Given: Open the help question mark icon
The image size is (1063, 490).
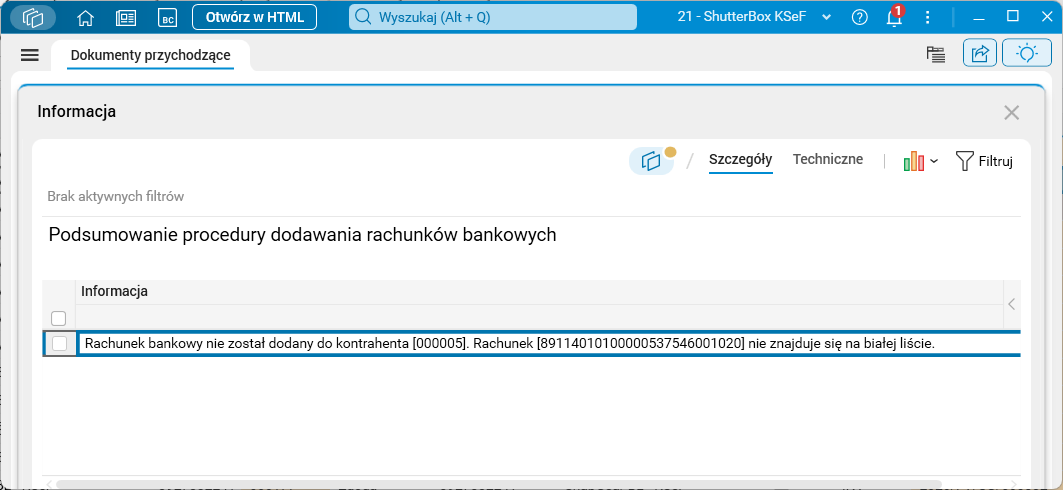Looking at the screenshot, I should pyautogui.click(x=860, y=18).
